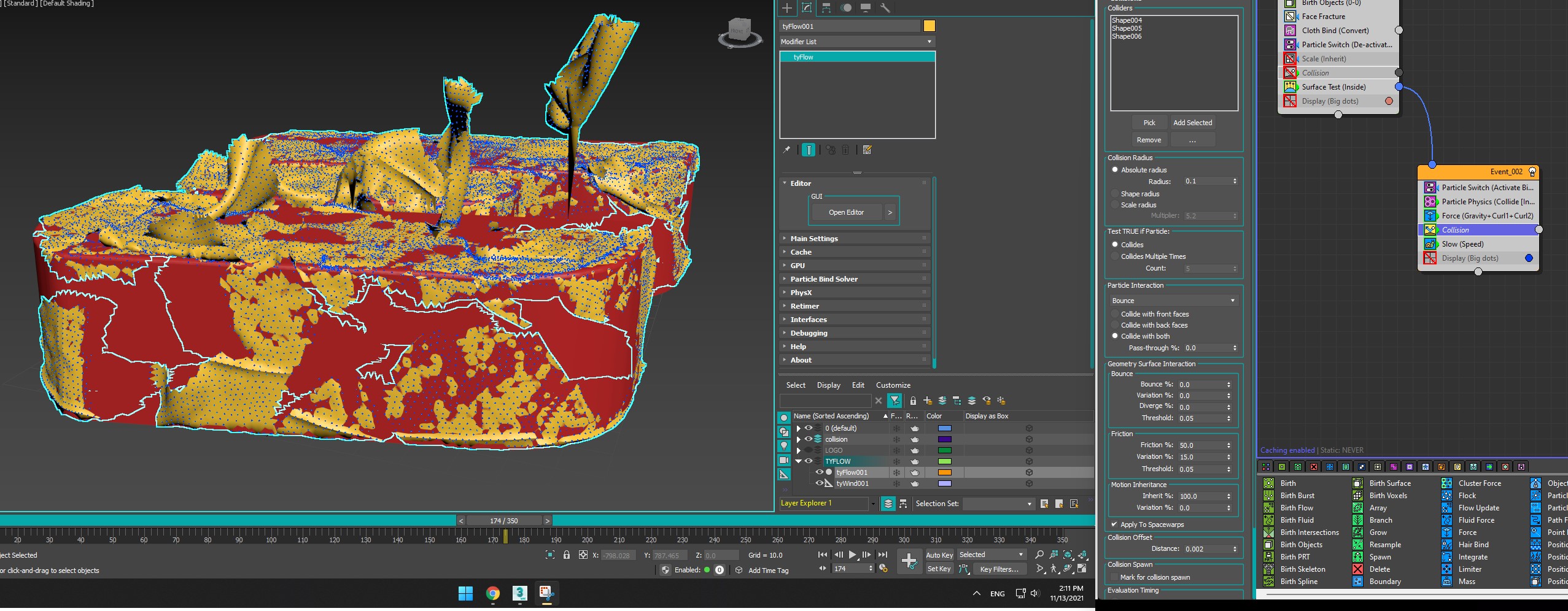Click the large Set Keys plus-key icon
This screenshot has height=611, width=1568.
click(909, 561)
